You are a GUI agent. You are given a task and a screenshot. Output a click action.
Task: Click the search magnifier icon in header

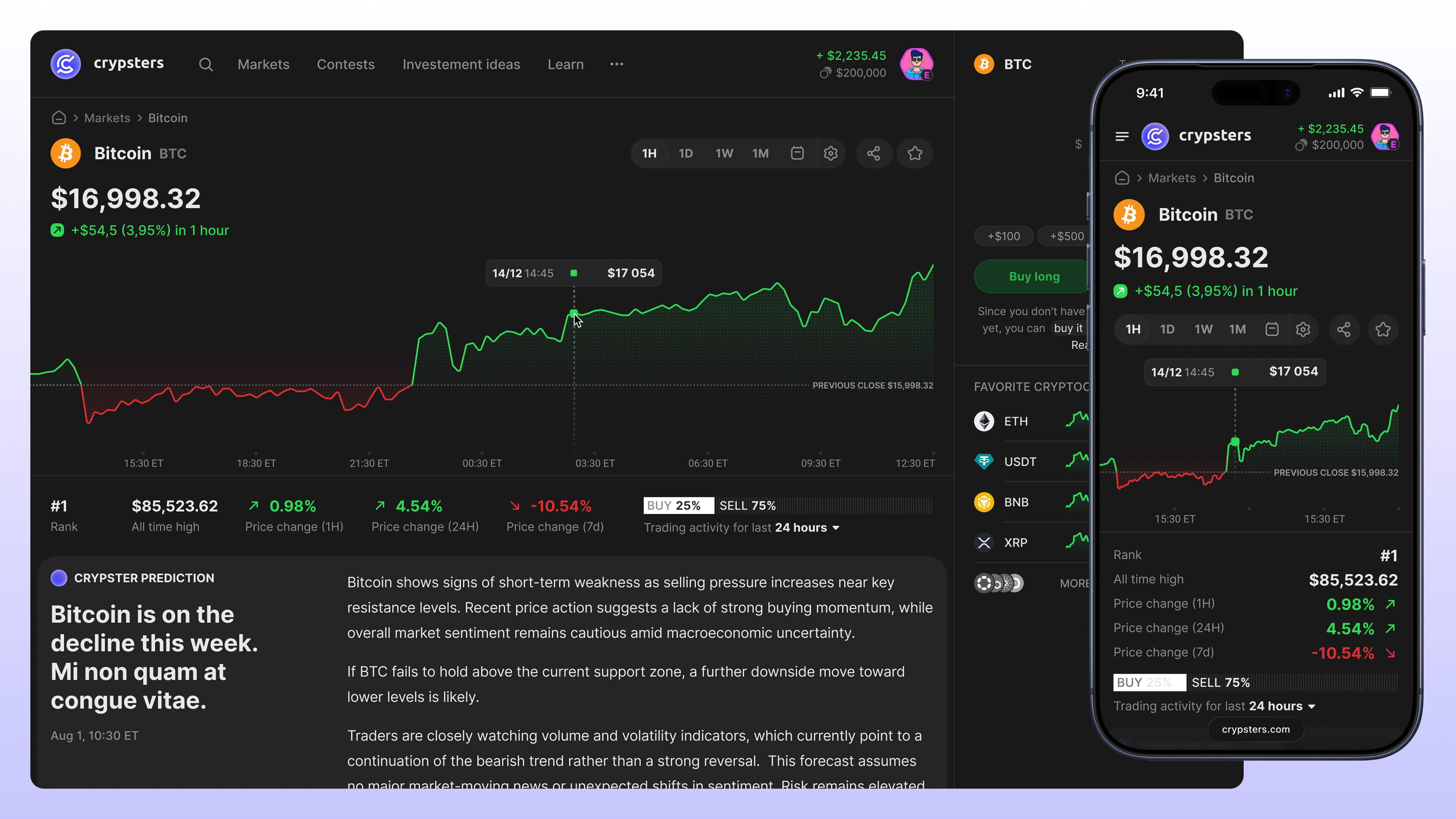pyautogui.click(x=206, y=64)
